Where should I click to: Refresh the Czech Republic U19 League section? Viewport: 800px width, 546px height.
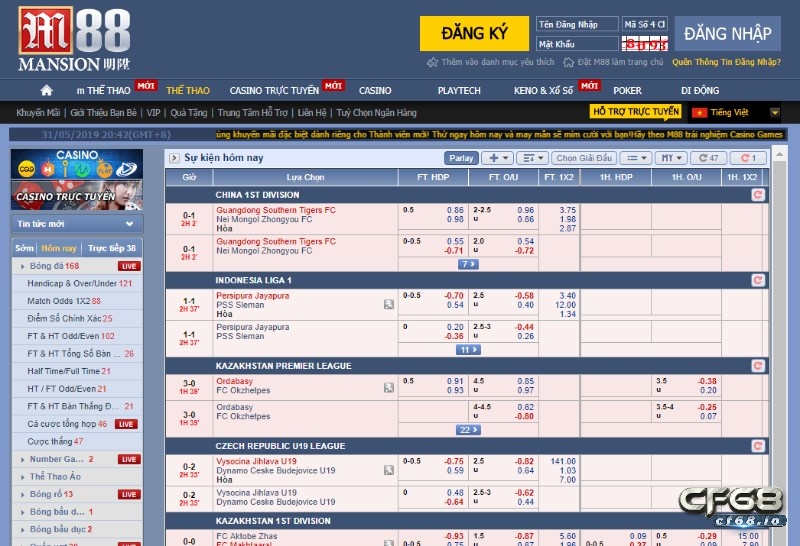758,446
